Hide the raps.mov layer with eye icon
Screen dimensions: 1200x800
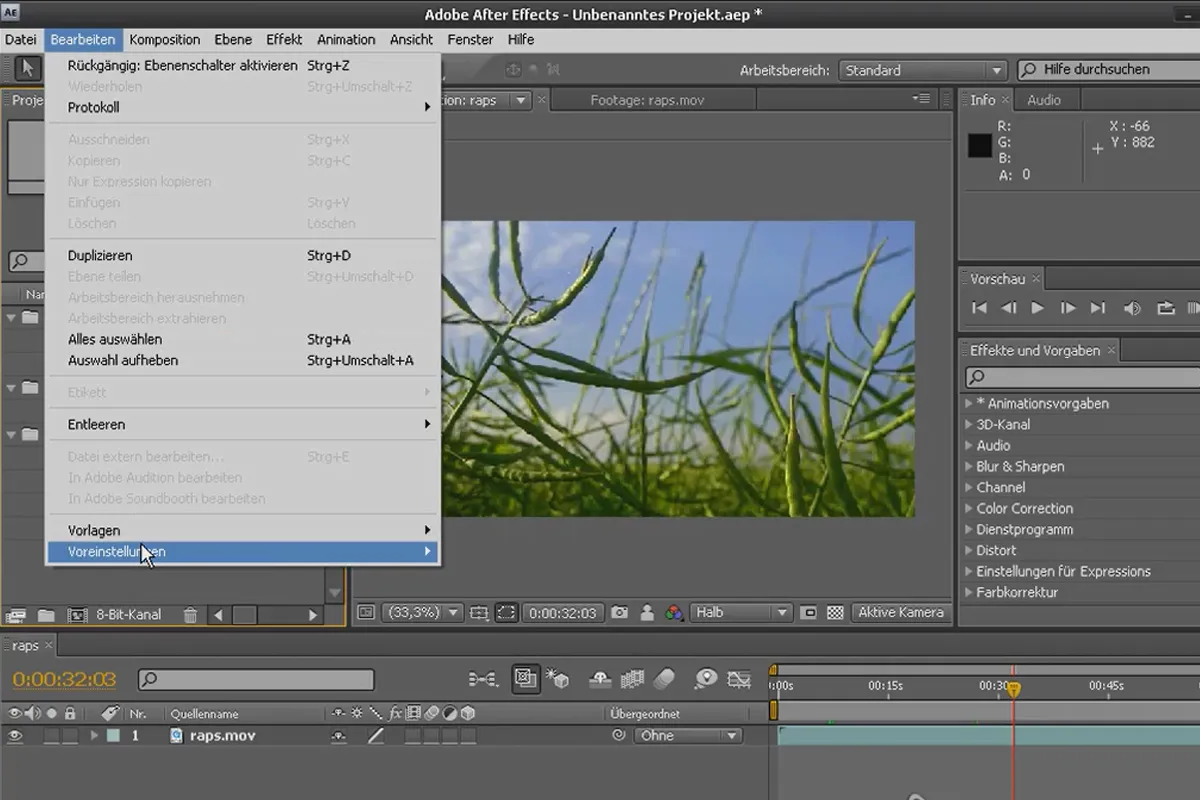[15, 736]
